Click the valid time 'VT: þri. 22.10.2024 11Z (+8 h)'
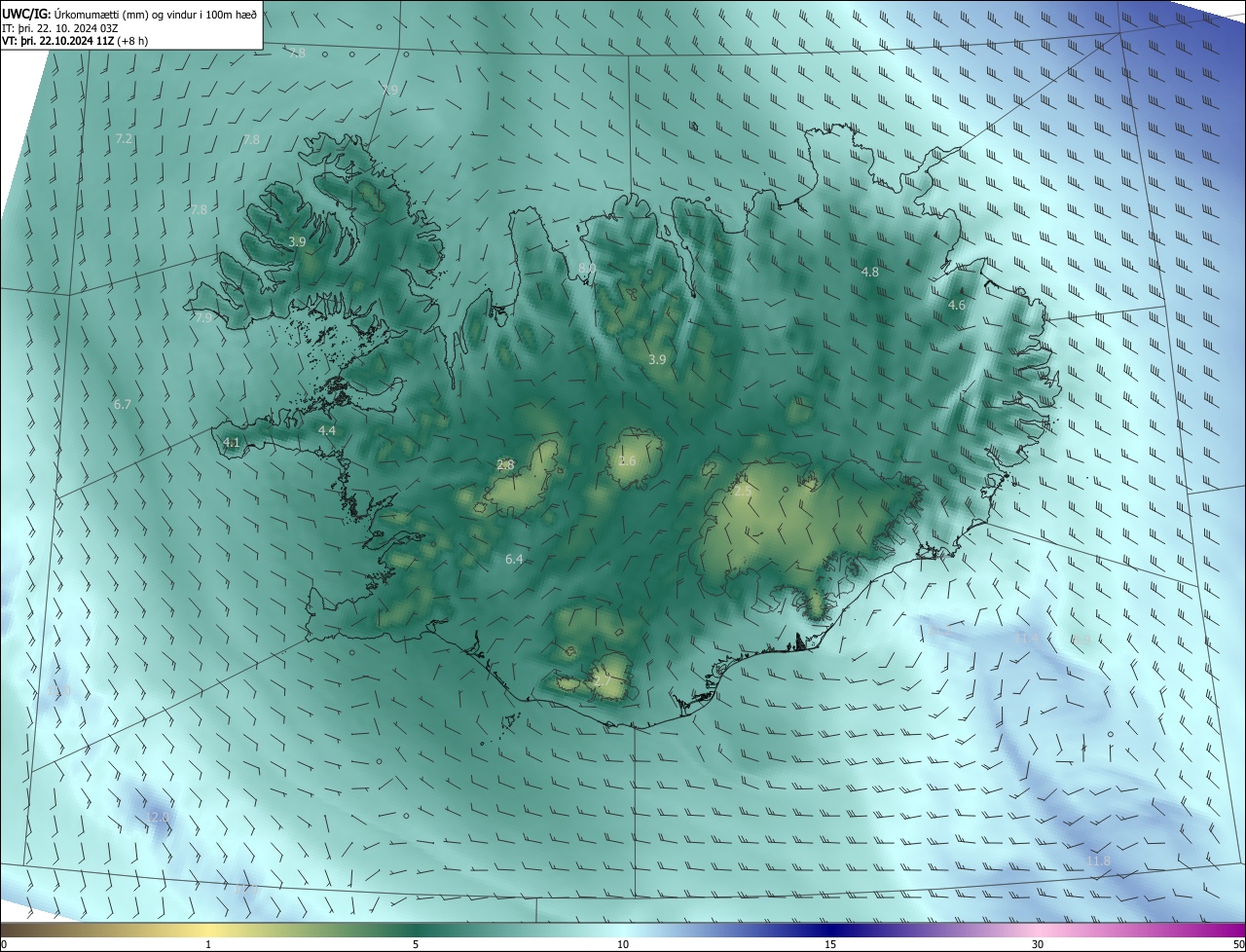Viewport: 1246px width, 952px height. 75,41
